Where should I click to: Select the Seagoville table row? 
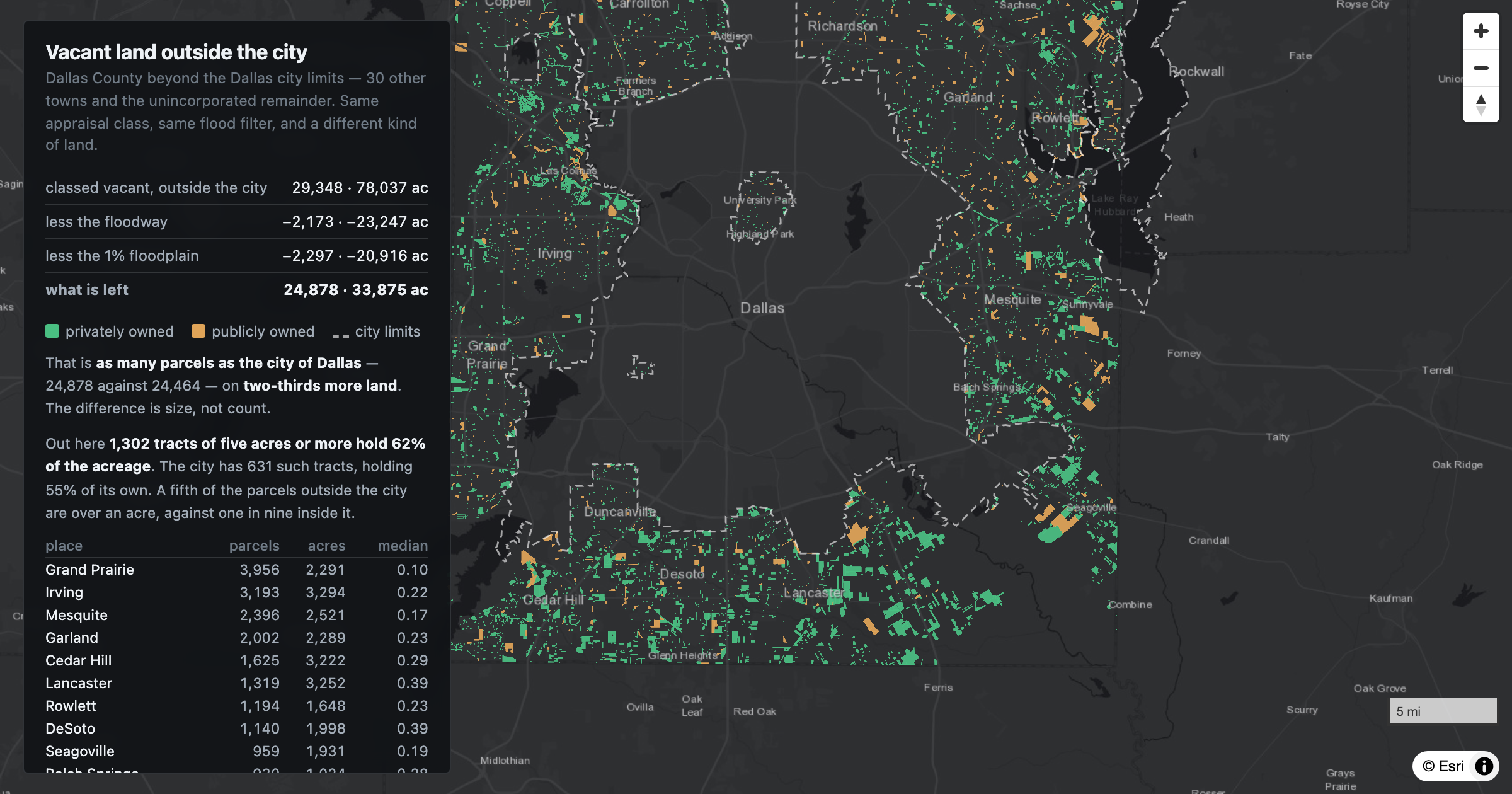237,751
